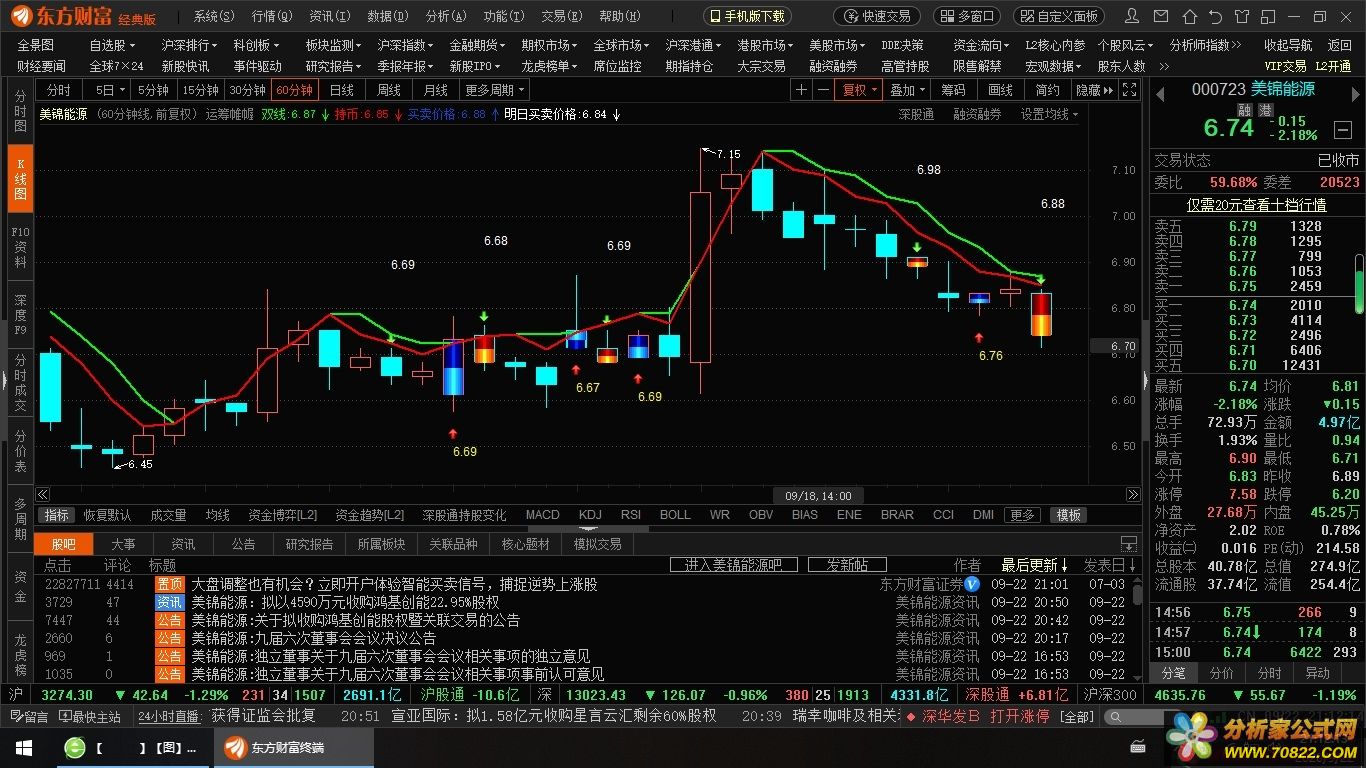Viewport: 1366px width, 768px height.
Task: Expand 资金流向 dropdown
Action: click(981, 45)
